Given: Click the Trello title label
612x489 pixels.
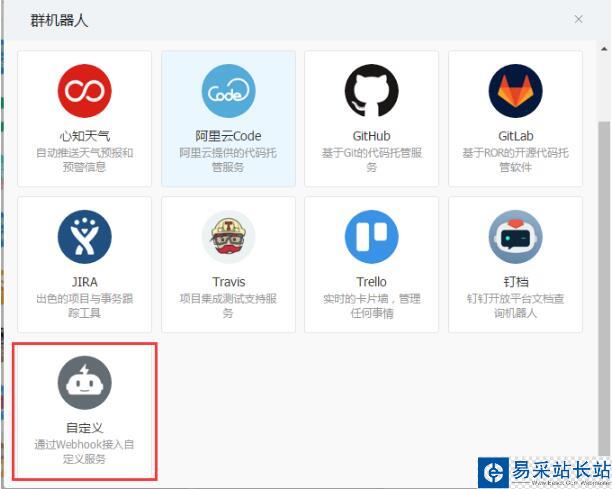Looking at the screenshot, I should click(x=372, y=282).
